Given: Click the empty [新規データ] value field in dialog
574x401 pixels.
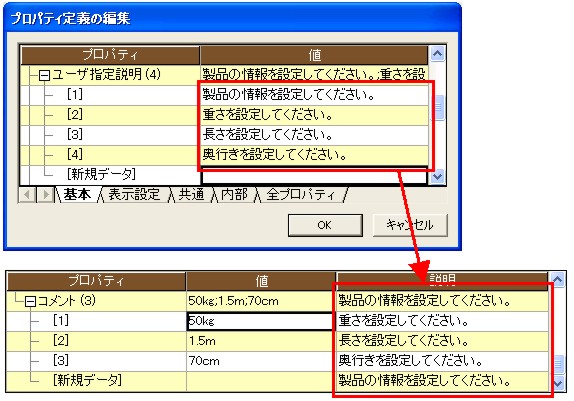Looking at the screenshot, I should coord(314,176).
